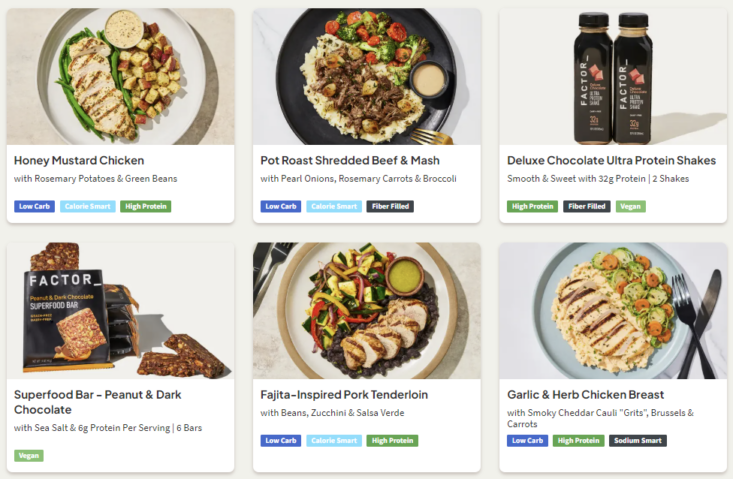Click Low Carb tag on Pot Roast card

[x=281, y=207]
